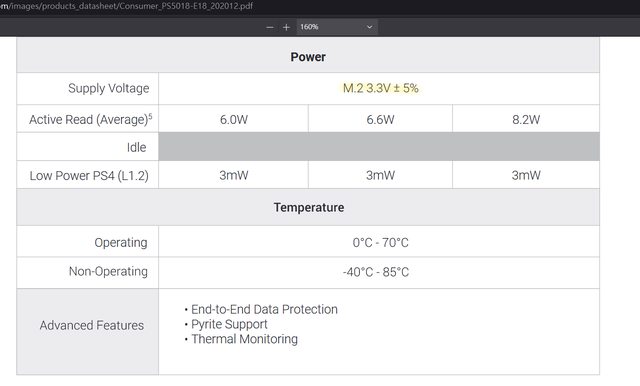Click the -40°C - 85°C non-operating value

(x=376, y=272)
